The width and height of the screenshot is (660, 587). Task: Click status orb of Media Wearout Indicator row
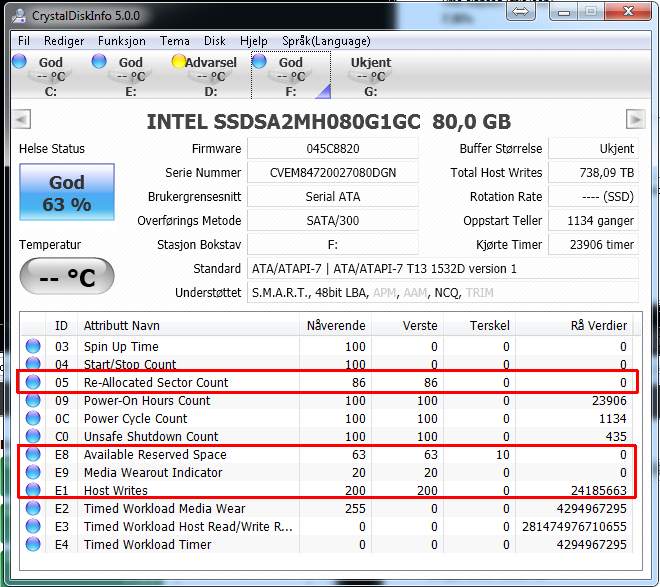tap(33, 472)
